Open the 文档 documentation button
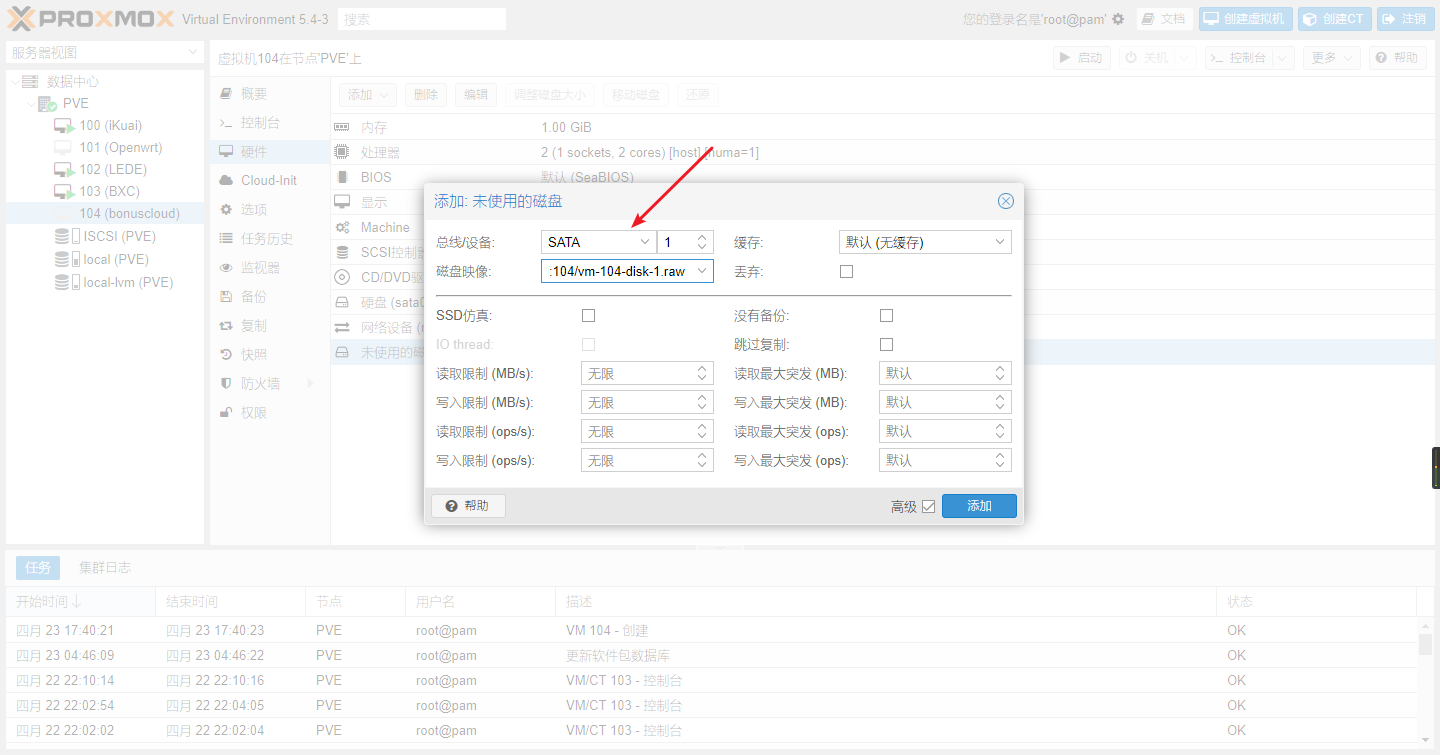Image resolution: width=1440 pixels, height=755 pixels. click(x=1165, y=19)
